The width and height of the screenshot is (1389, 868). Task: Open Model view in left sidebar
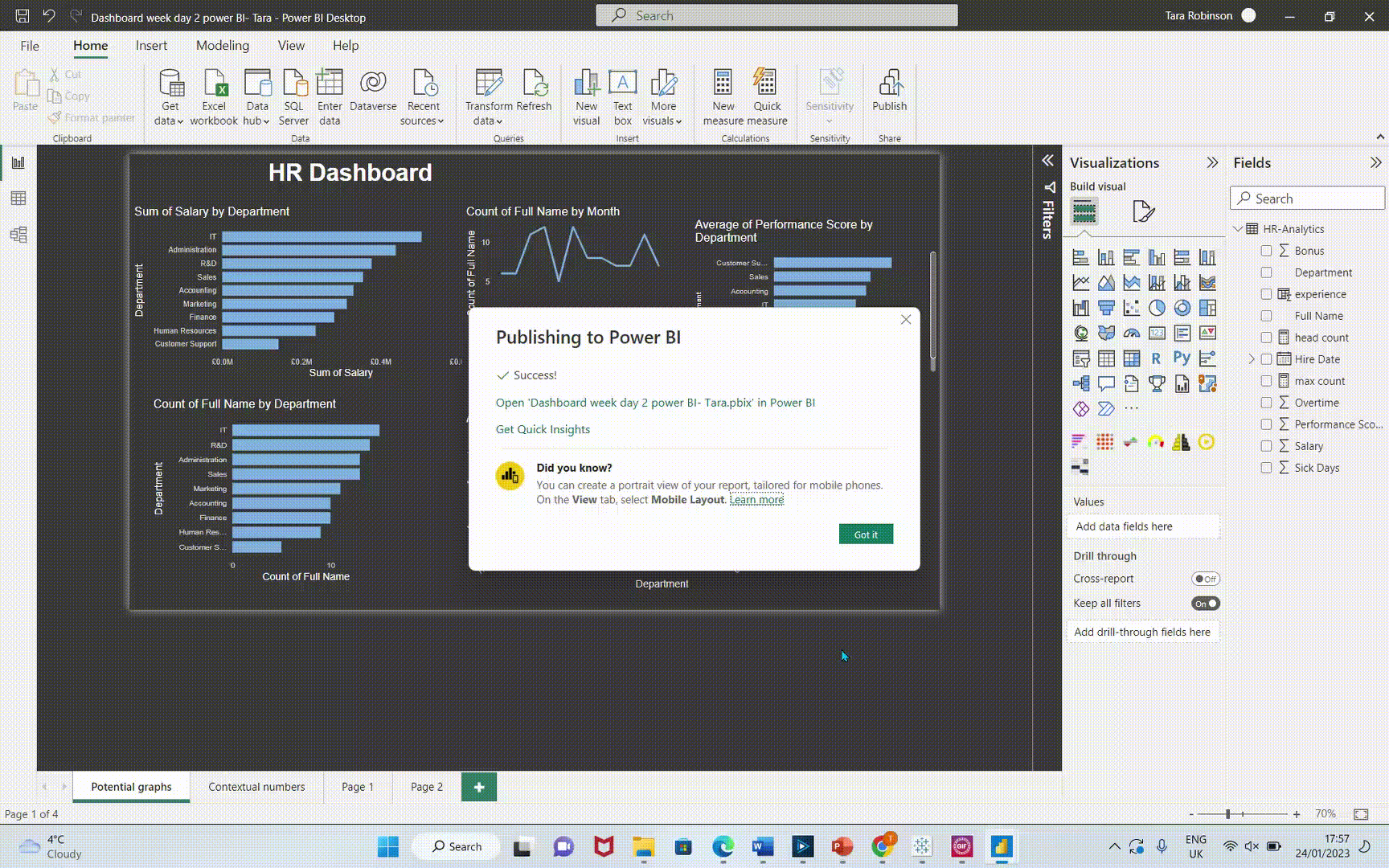click(x=18, y=235)
